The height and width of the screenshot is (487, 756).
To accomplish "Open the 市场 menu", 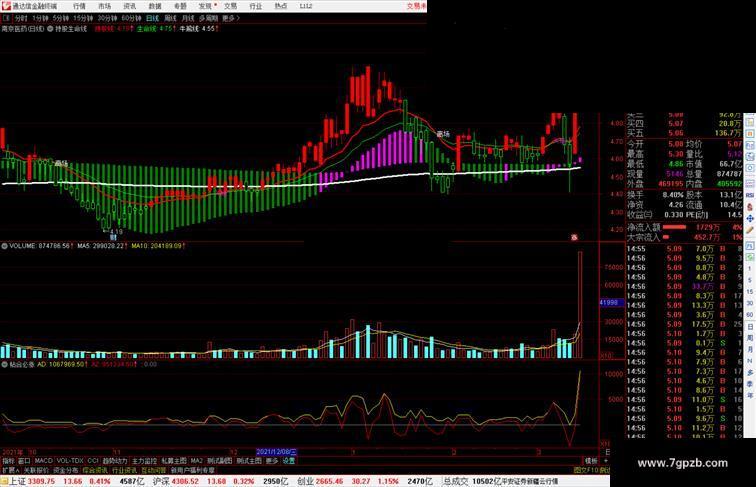I will click(x=105, y=6).
